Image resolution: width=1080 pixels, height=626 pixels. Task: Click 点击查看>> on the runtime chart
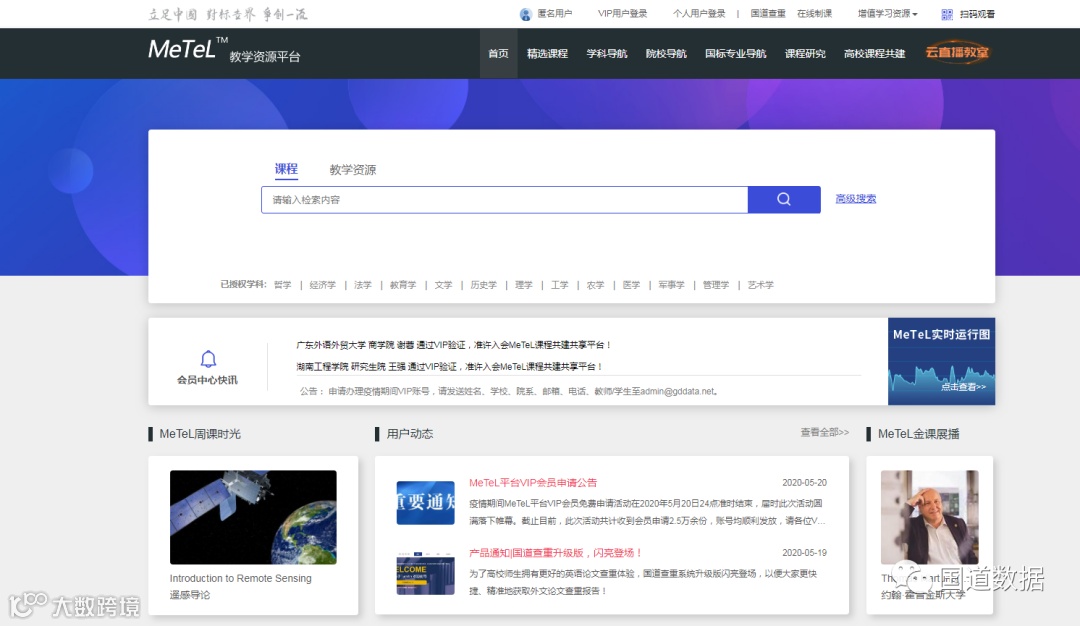(x=964, y=387)
